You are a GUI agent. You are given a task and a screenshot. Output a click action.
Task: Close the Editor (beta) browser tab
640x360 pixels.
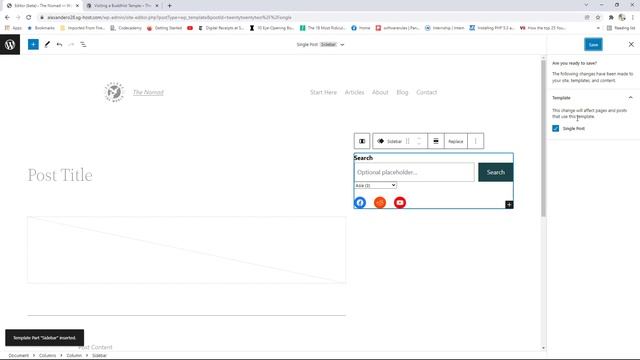(77, 6)
